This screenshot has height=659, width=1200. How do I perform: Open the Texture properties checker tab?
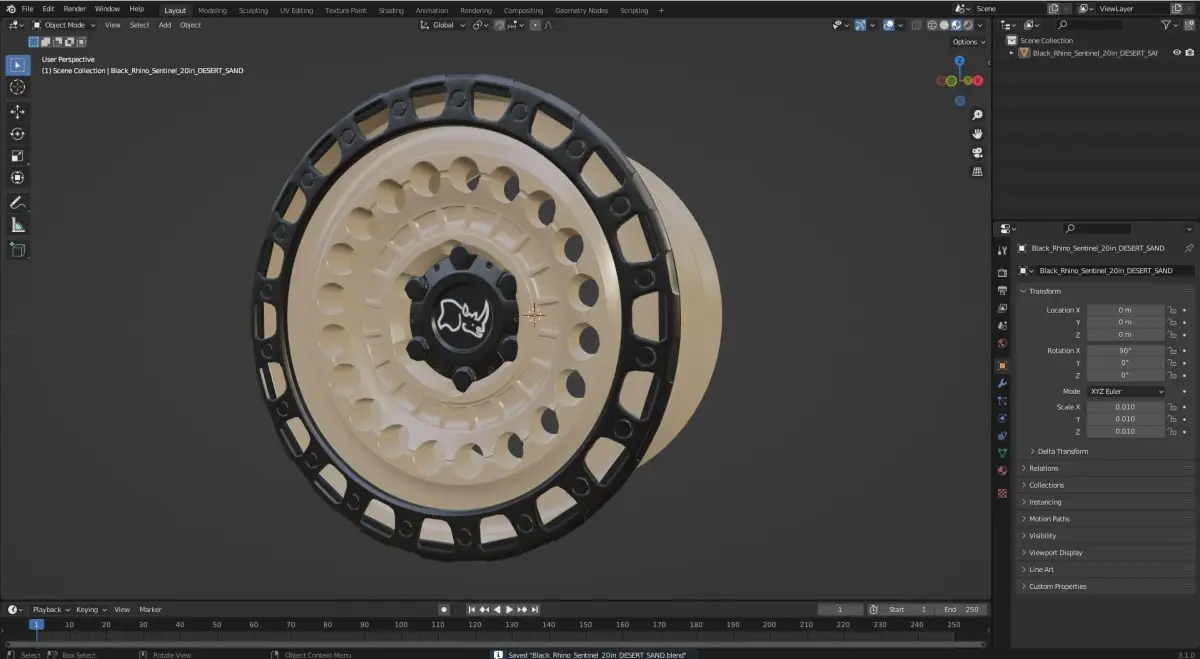coord(1002,493)
